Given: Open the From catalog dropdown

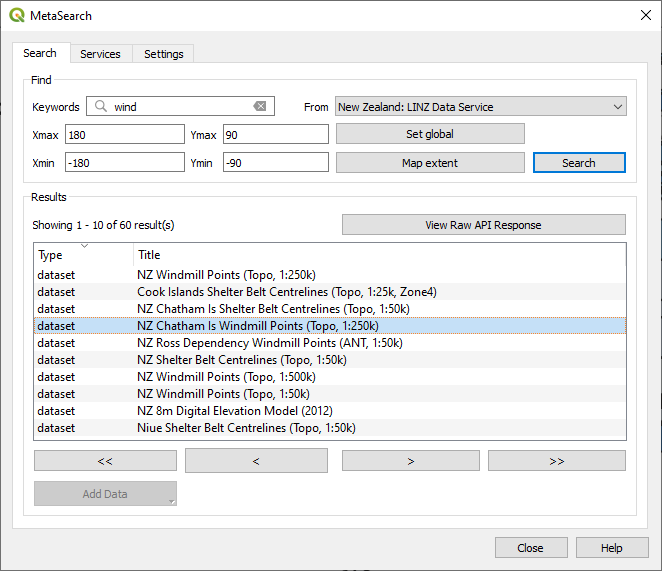Looking at the screenshot, I should coord(480,107).
